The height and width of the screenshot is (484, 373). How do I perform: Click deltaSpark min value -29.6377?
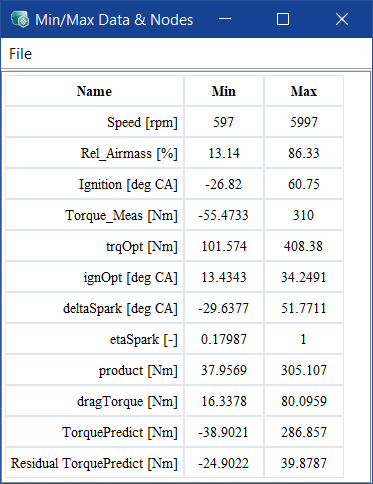[x=224, y=308]
